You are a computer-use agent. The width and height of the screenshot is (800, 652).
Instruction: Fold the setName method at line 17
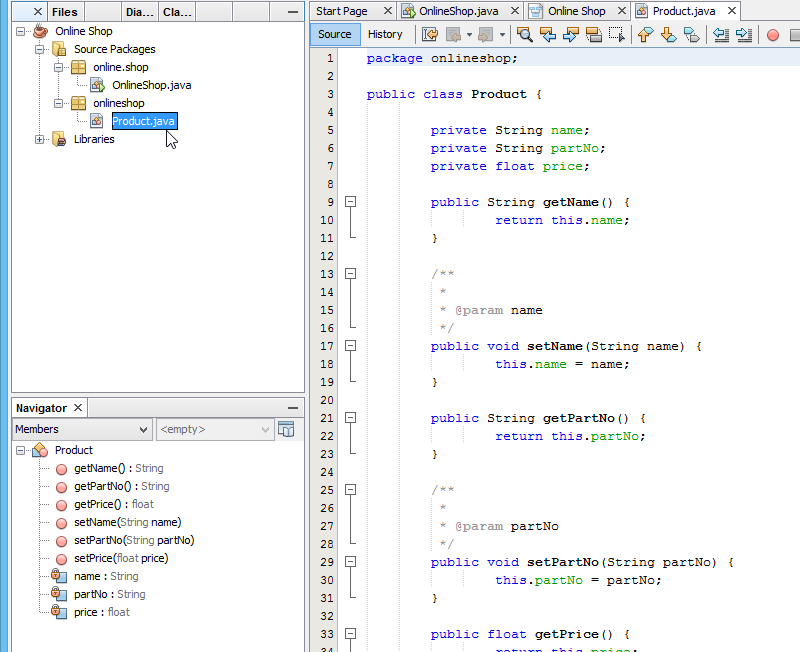coord(351,346)
